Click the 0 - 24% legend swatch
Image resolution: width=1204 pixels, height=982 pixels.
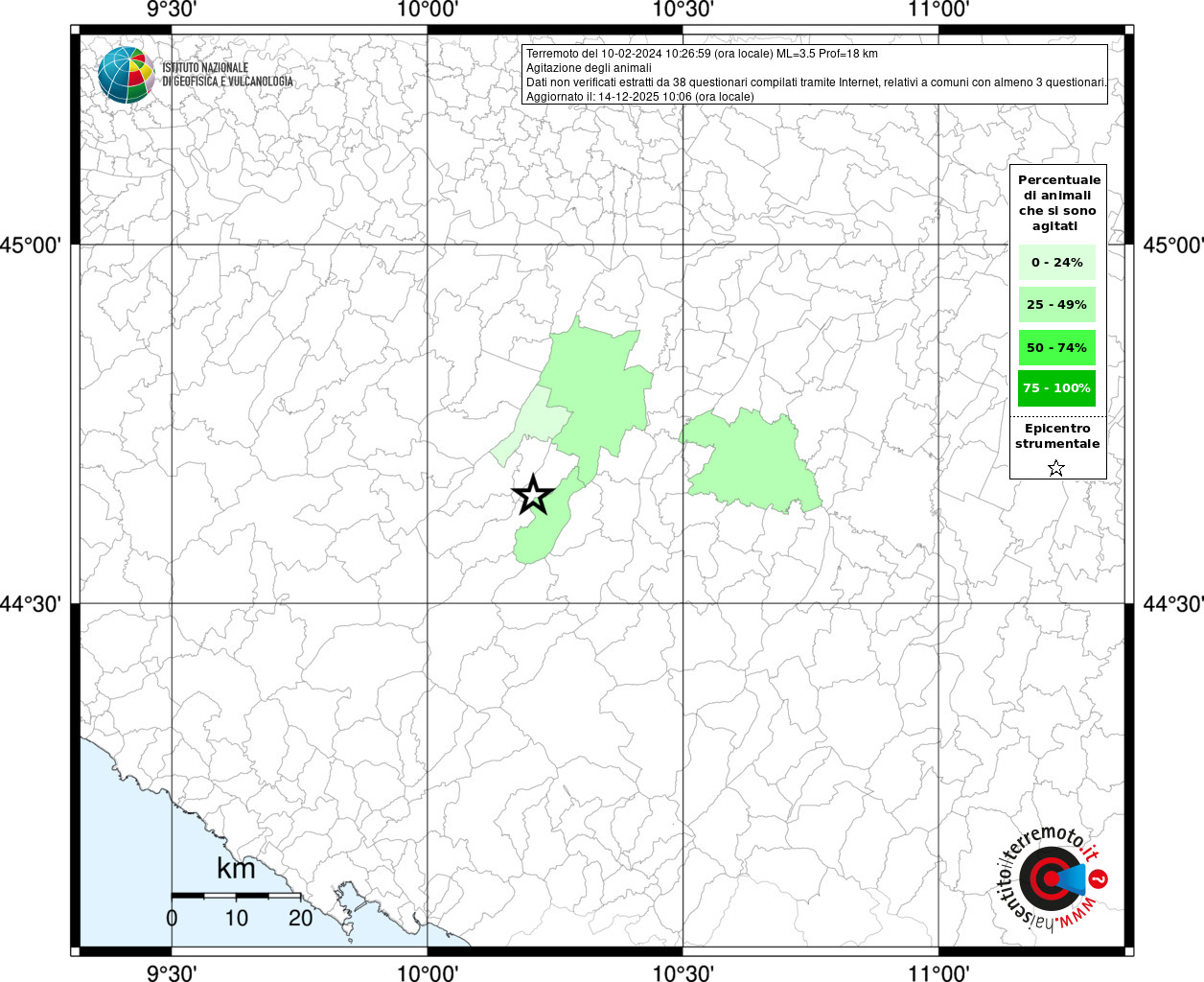[1056, 262]
